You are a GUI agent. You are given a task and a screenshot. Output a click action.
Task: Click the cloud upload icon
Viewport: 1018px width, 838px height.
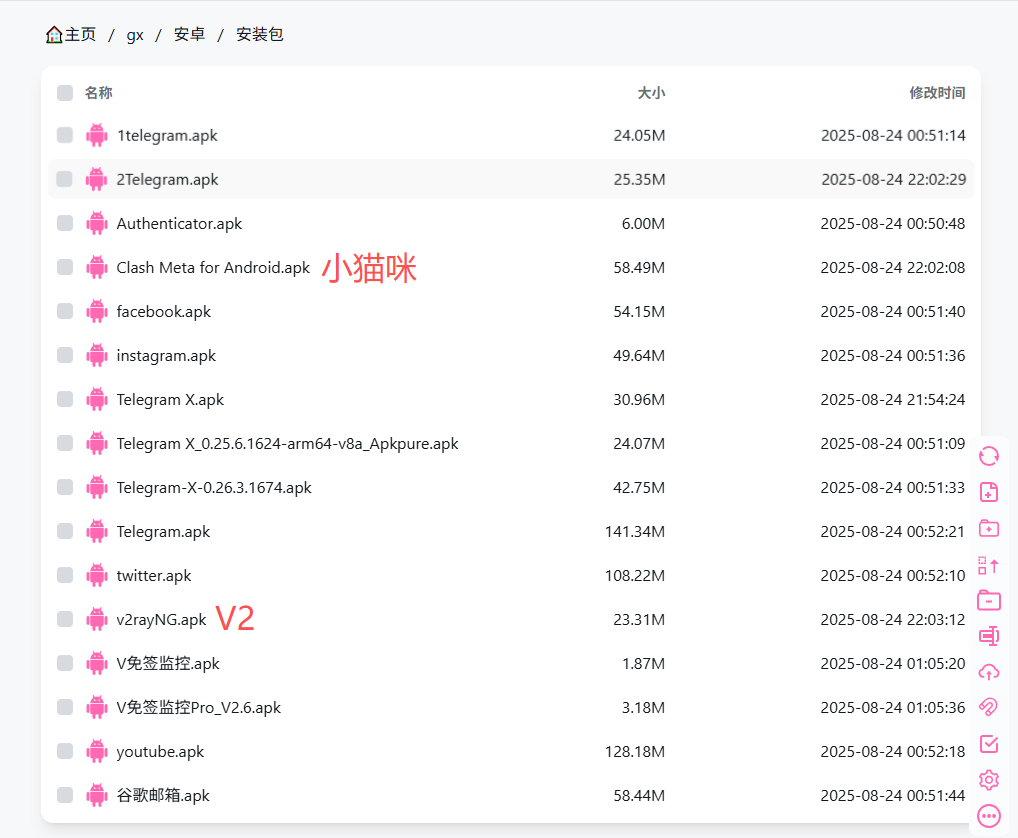pyautogui.click(x=988, y=672)
